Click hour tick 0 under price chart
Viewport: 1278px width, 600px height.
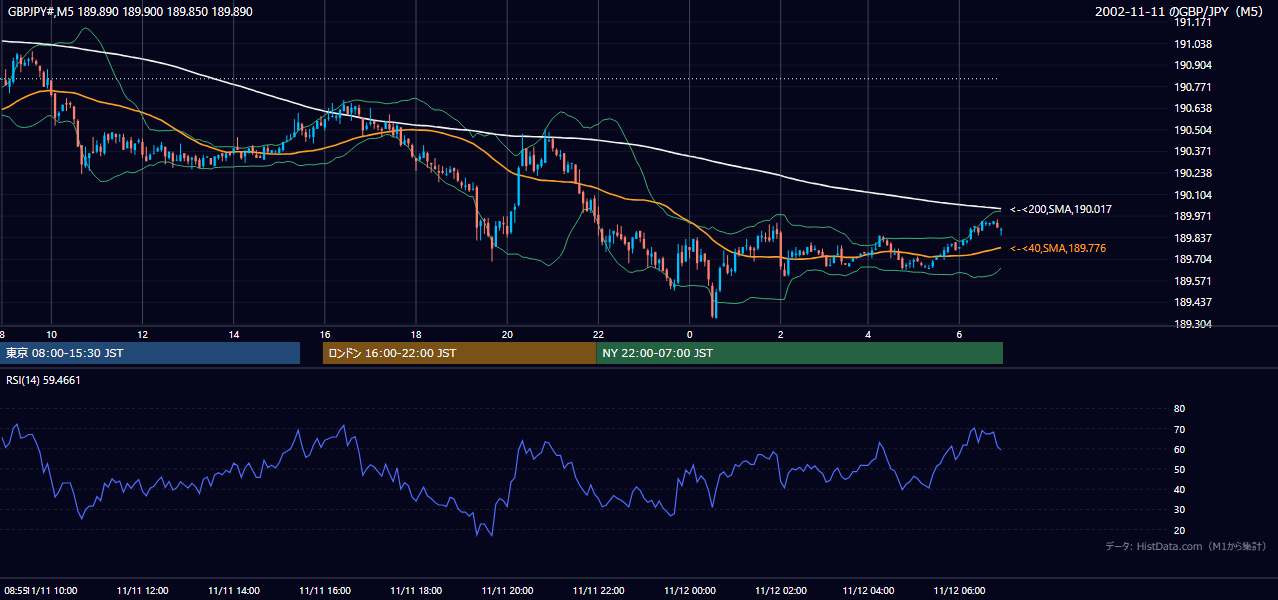690,334
